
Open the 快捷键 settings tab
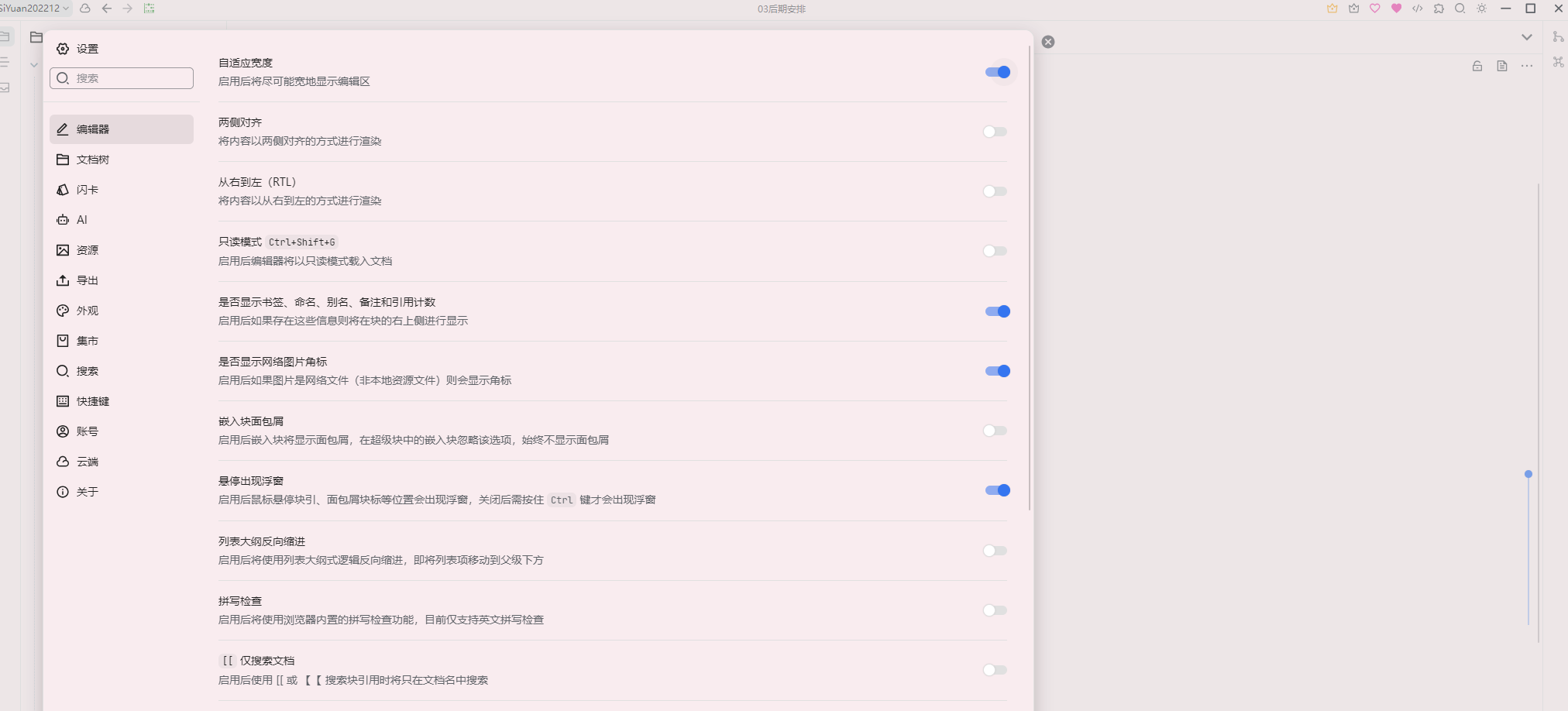(122, 401)
